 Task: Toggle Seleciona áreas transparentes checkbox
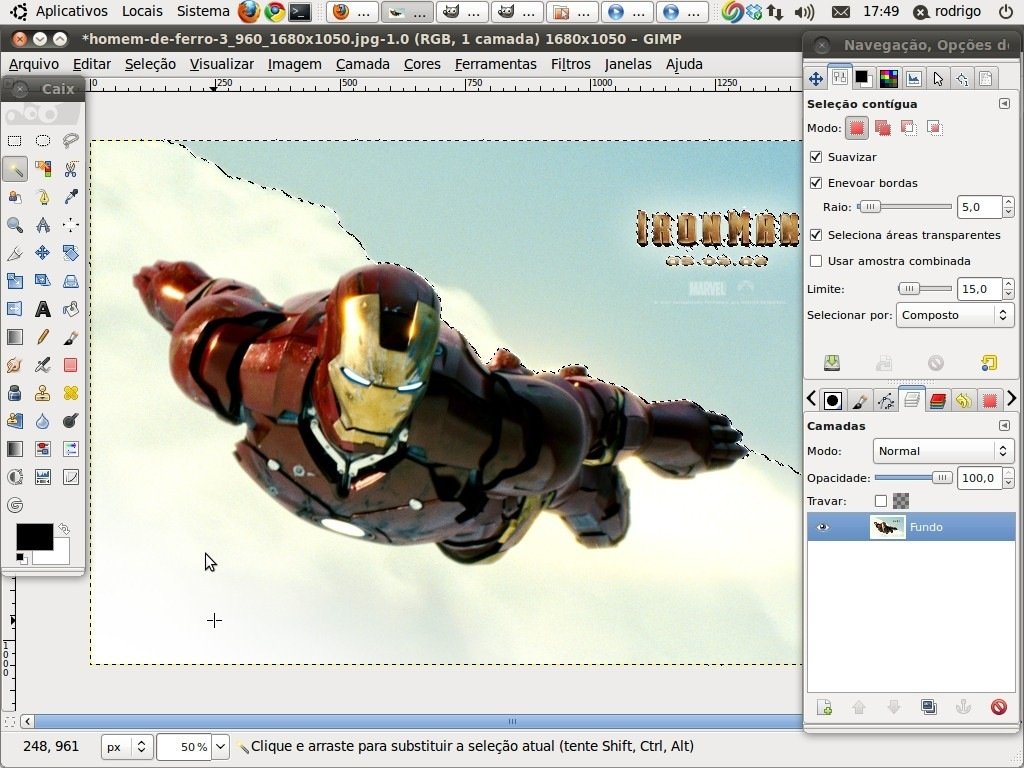pos(816,234)
